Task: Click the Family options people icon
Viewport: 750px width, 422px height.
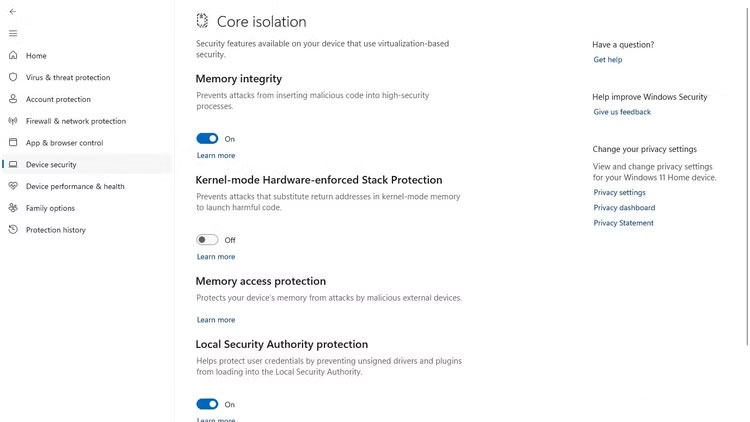Action: [13, 208]
